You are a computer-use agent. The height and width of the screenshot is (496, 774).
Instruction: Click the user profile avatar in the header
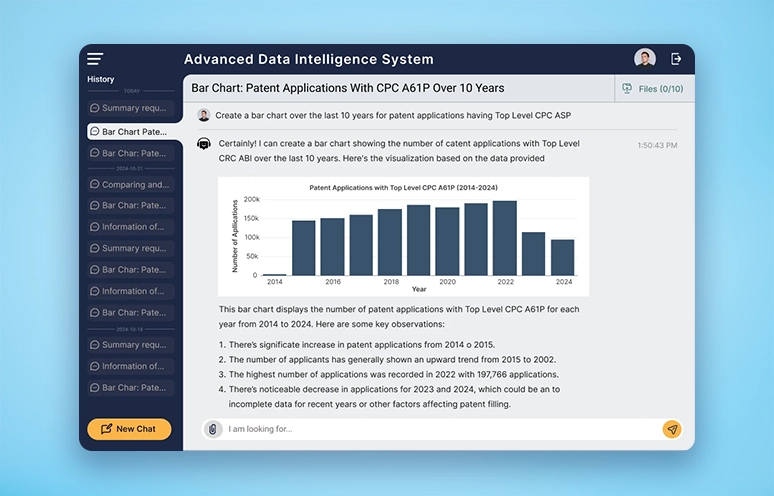coord(645,59)
